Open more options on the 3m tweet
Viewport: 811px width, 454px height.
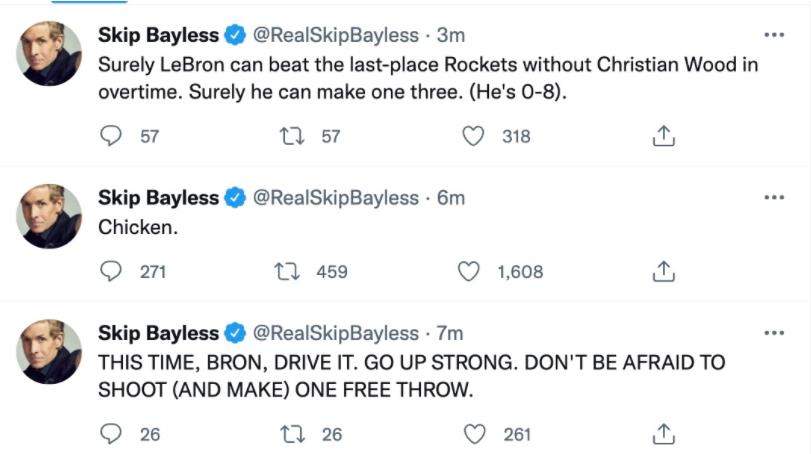point(773,35)
